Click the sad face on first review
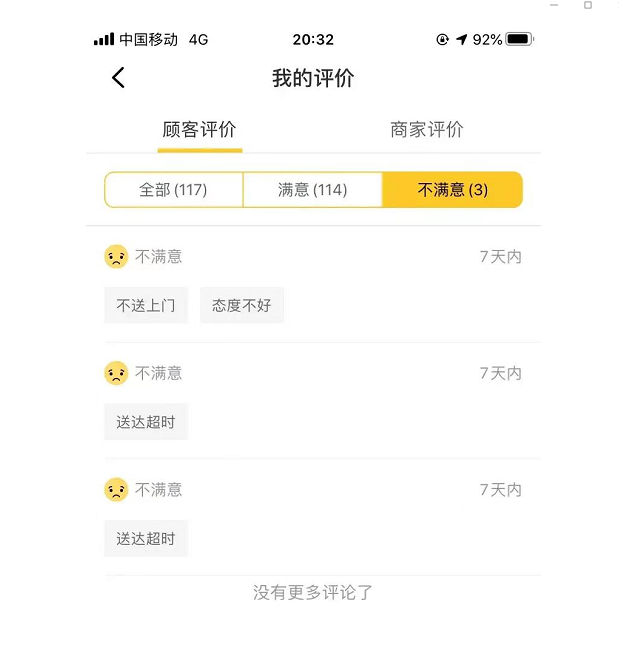The image size is (619, 659). click(116, 256)
